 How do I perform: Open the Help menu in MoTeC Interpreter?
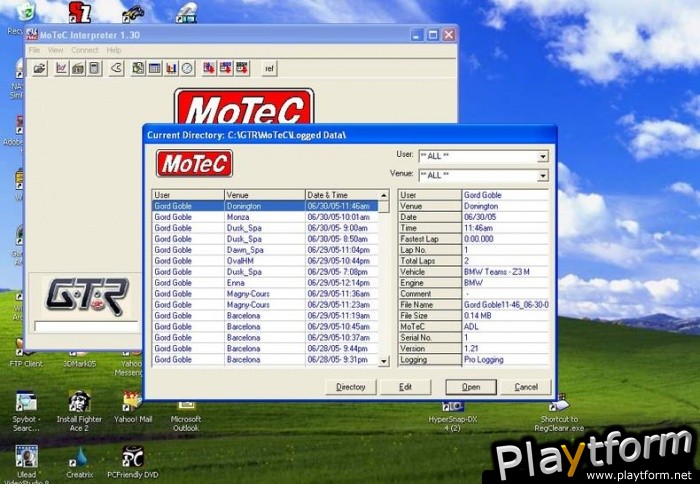[114, 50]
